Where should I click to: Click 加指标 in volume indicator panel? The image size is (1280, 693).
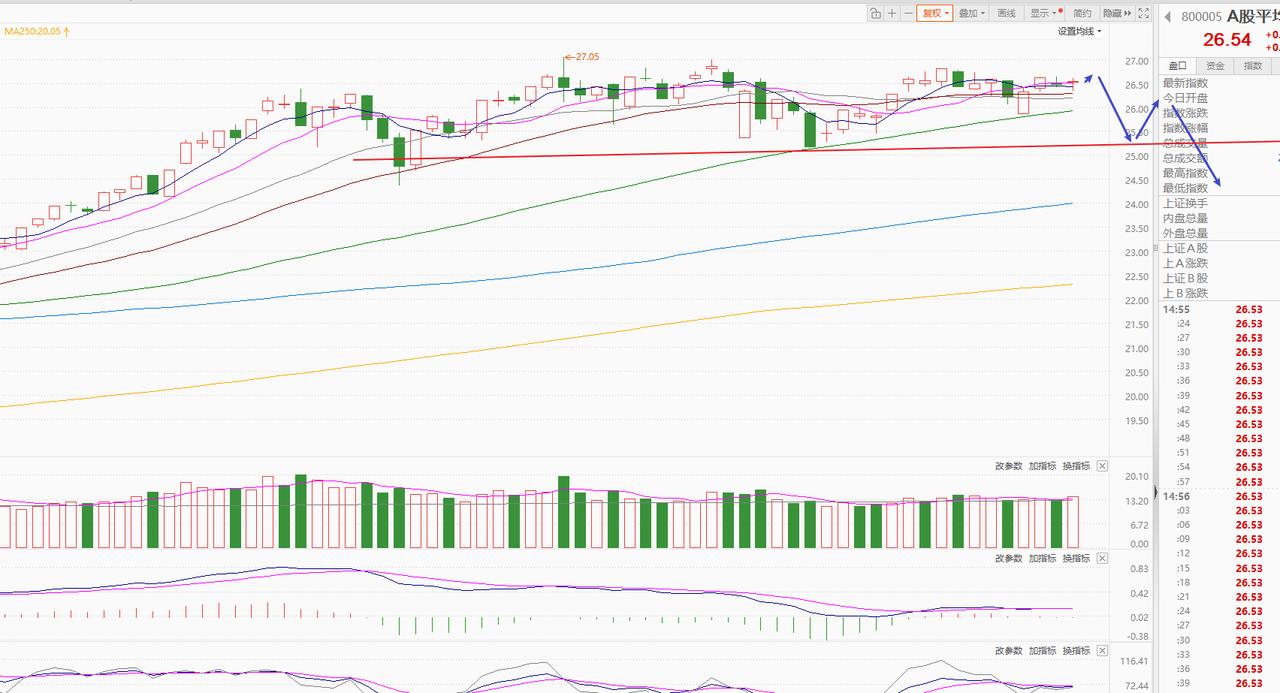[x=1043, y=466]
